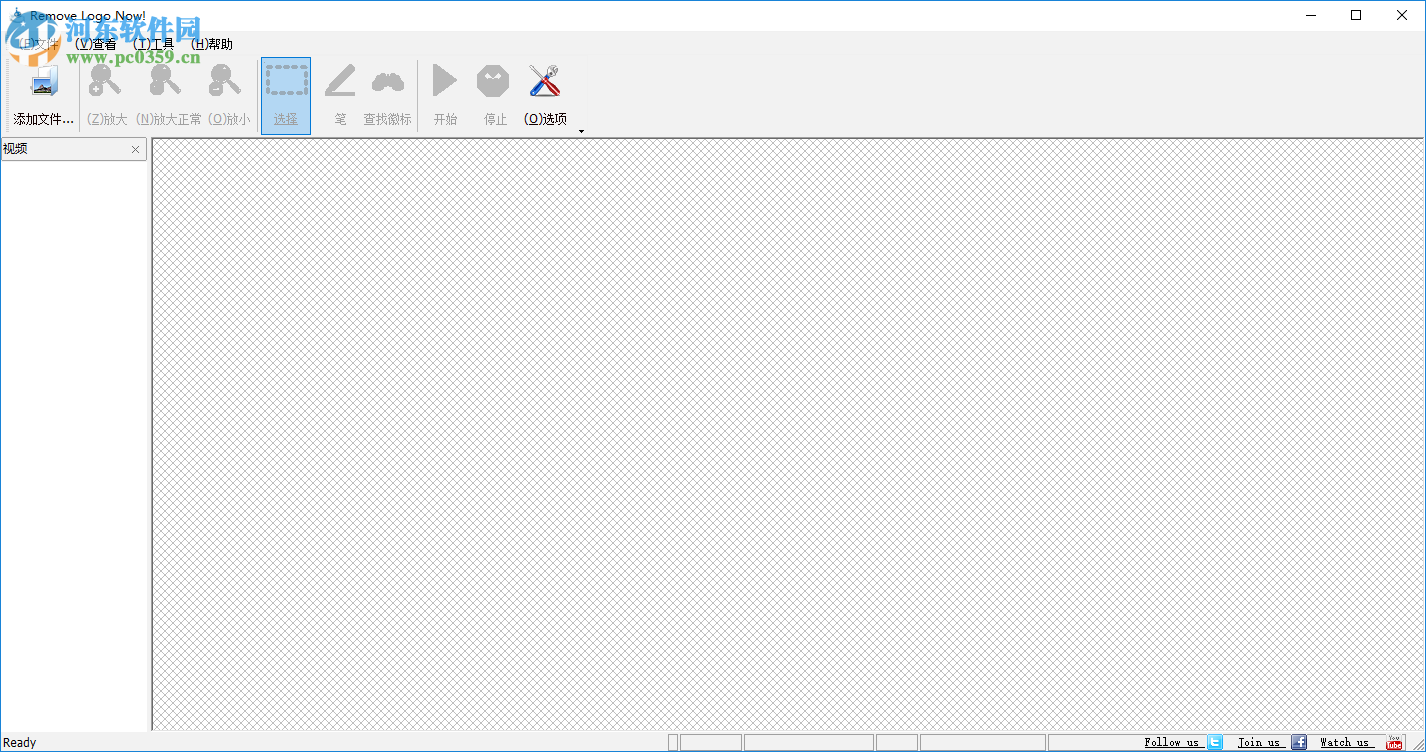Click the empty video list panel
The image size is (1426, 752).
pyautogui.click(x=75, y=445)
